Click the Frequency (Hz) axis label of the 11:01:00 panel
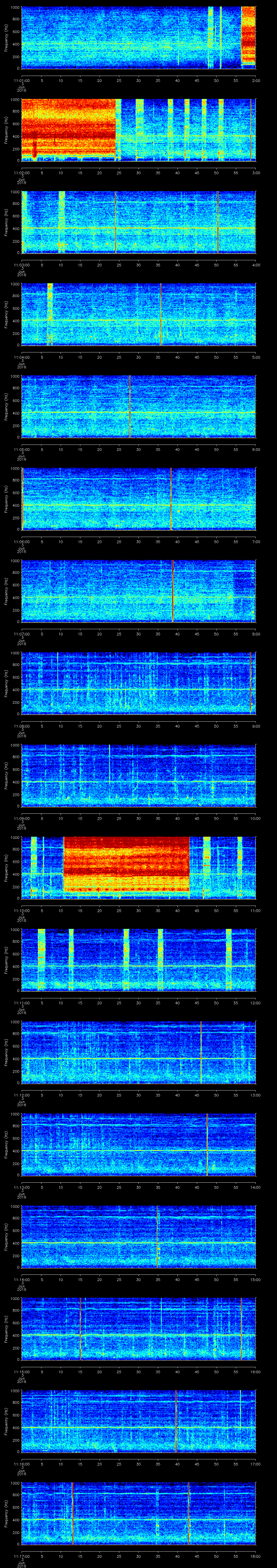The width and height of the screenshot is (277, 1568). click(6, 38)
